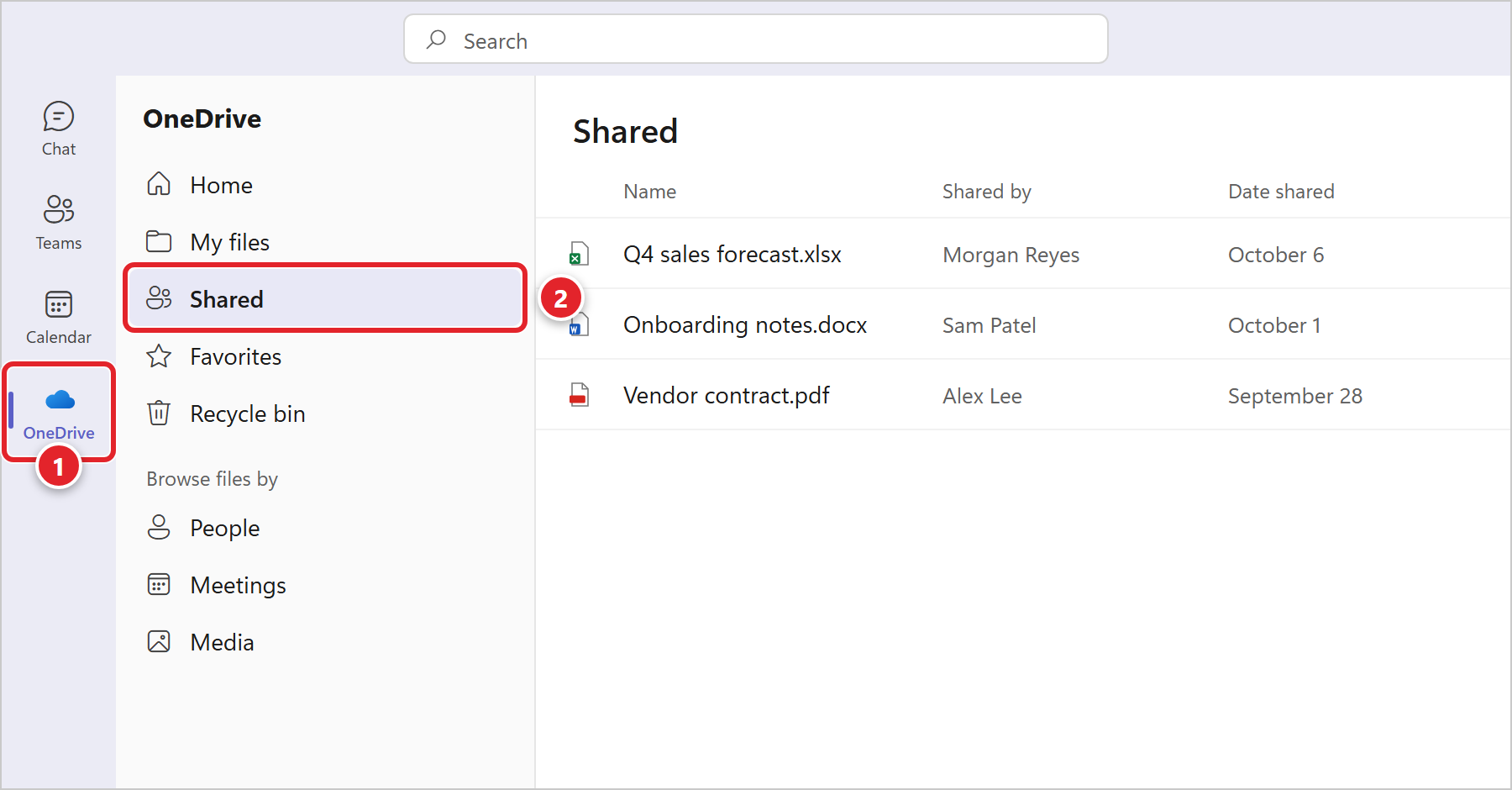Open Chat from the app bar
The width and height of the screenshot is (1512, 790).
59,129
